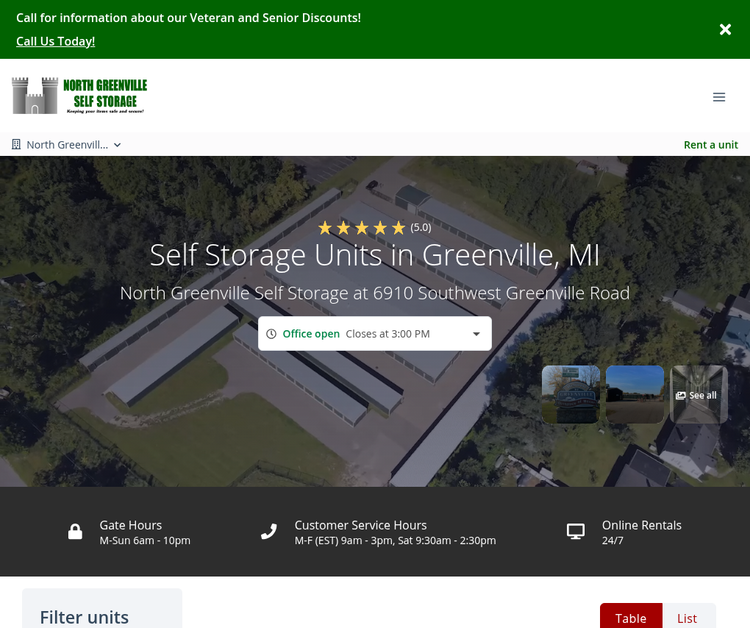
Task: Click the "Call Us Today!" link
Action: click(55, 42)
